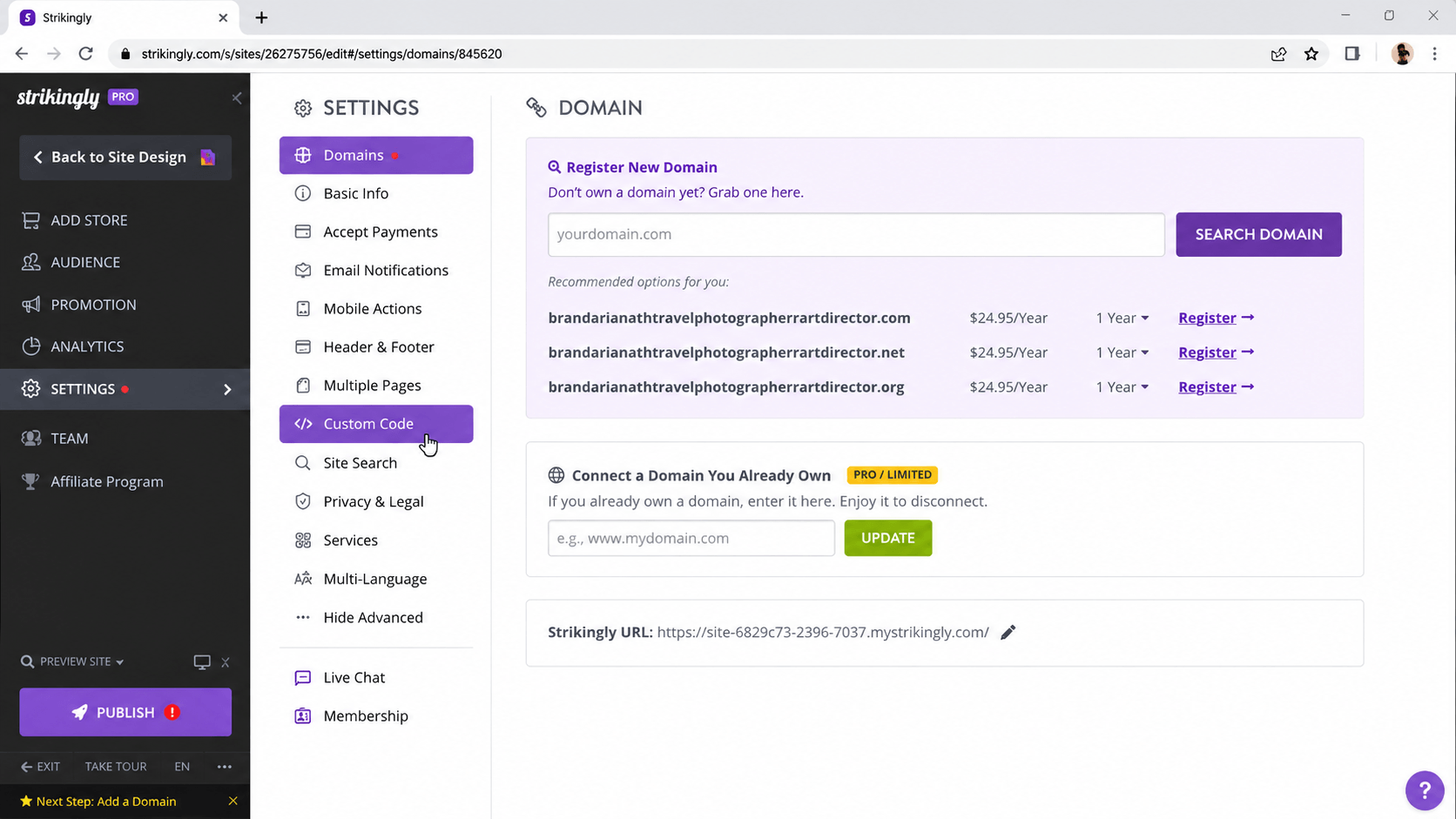Click the globe icon beside Connect a Domain

tap(556, 475)
